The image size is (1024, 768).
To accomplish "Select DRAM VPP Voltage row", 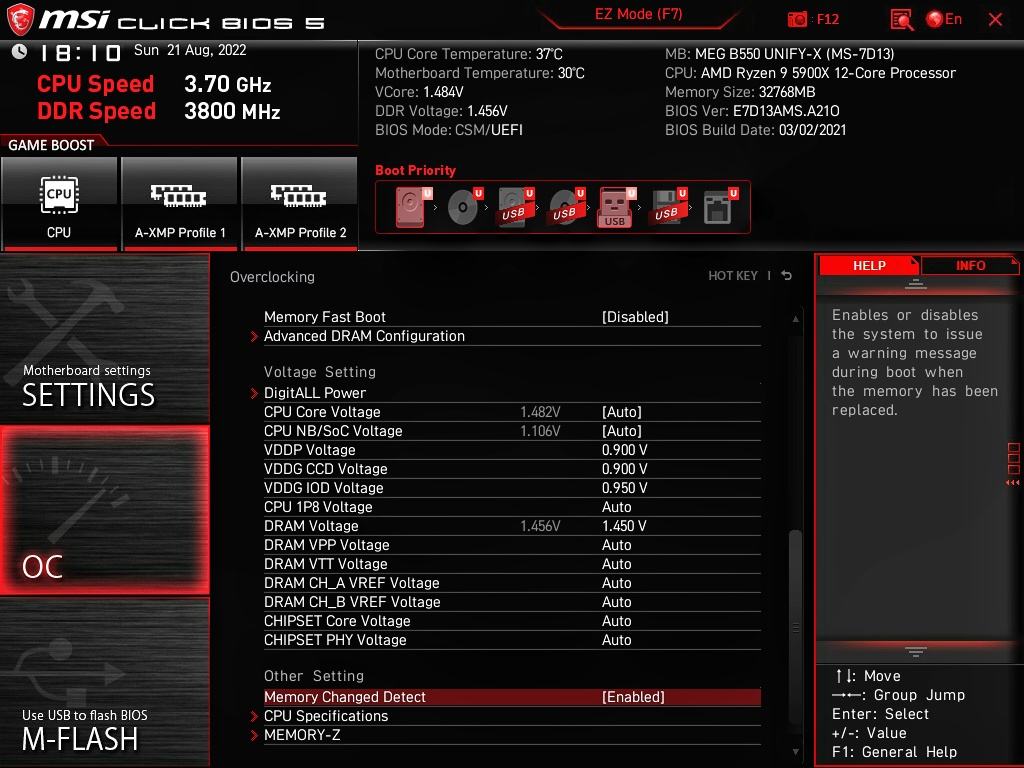I will coord(512,545).
